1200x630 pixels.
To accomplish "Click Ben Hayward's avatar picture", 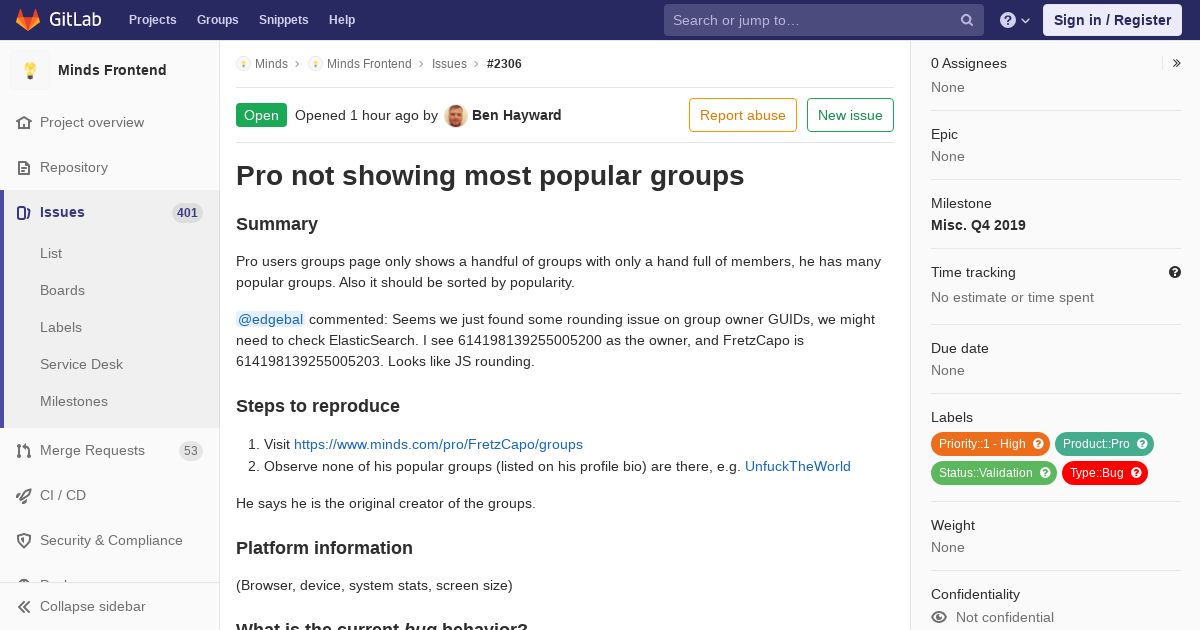I will 456,115.
